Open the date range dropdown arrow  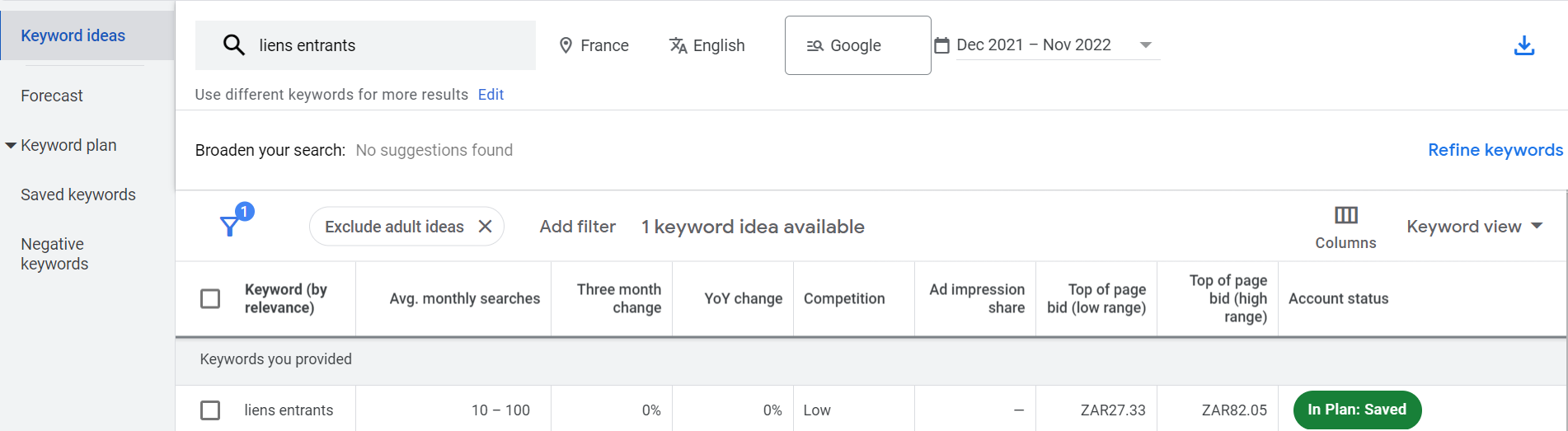tap(1145, 45)
